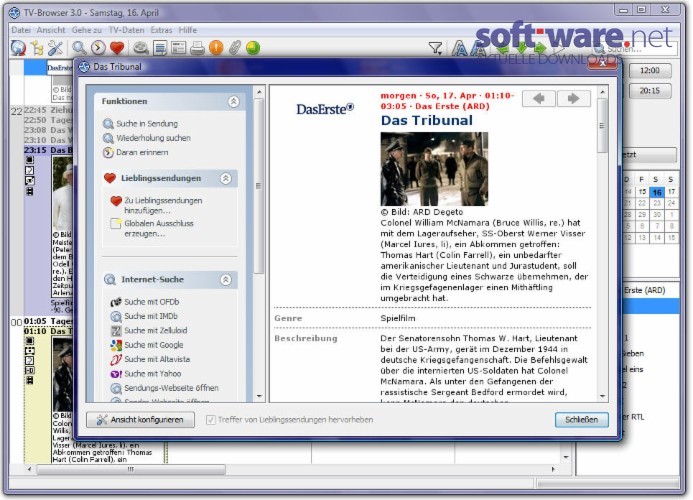Image resolution: width=693 pixels, height=500 pixels.
Task: Open the Ansicht menu
Action: point(51,30)
